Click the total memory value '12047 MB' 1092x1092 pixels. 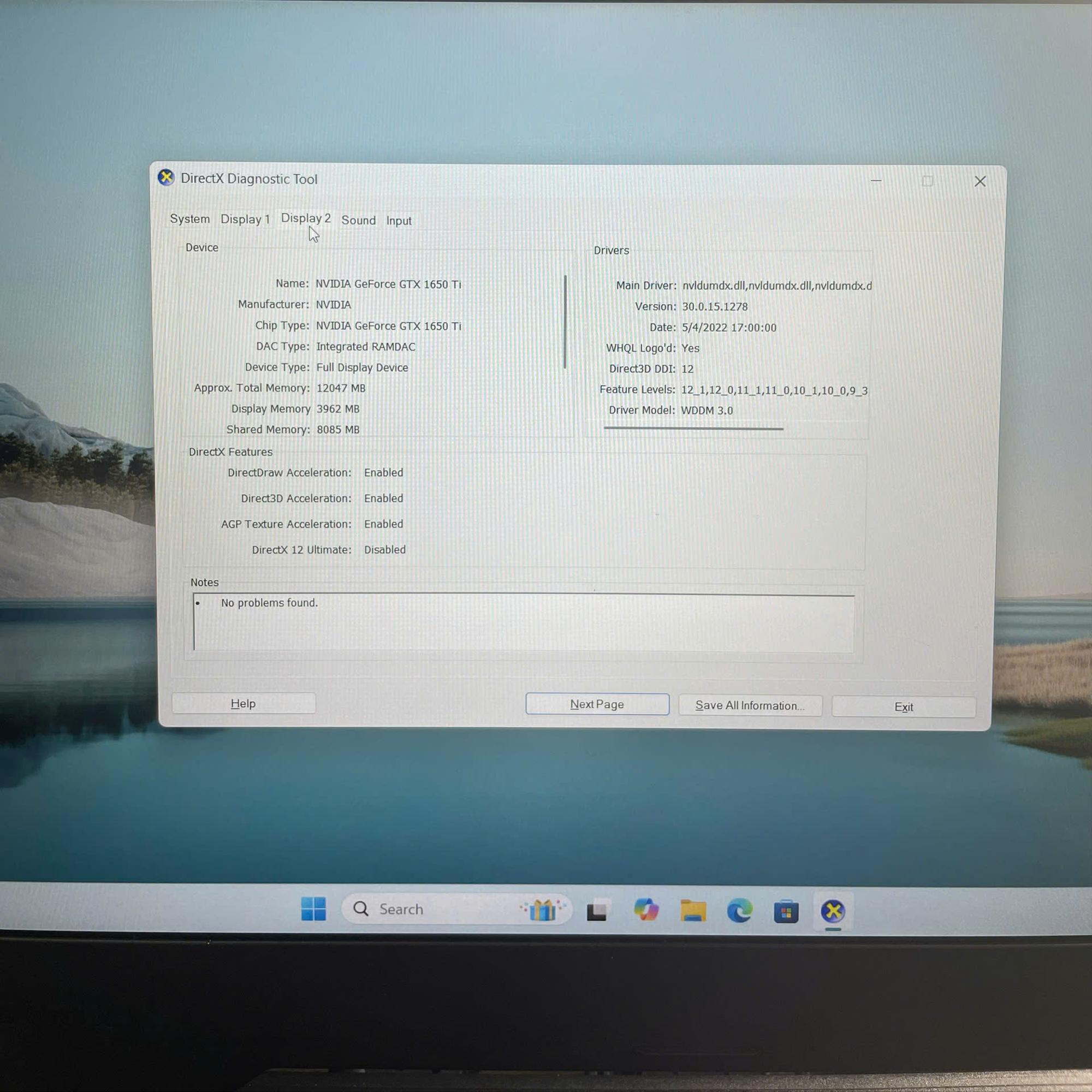pos(341,388)
